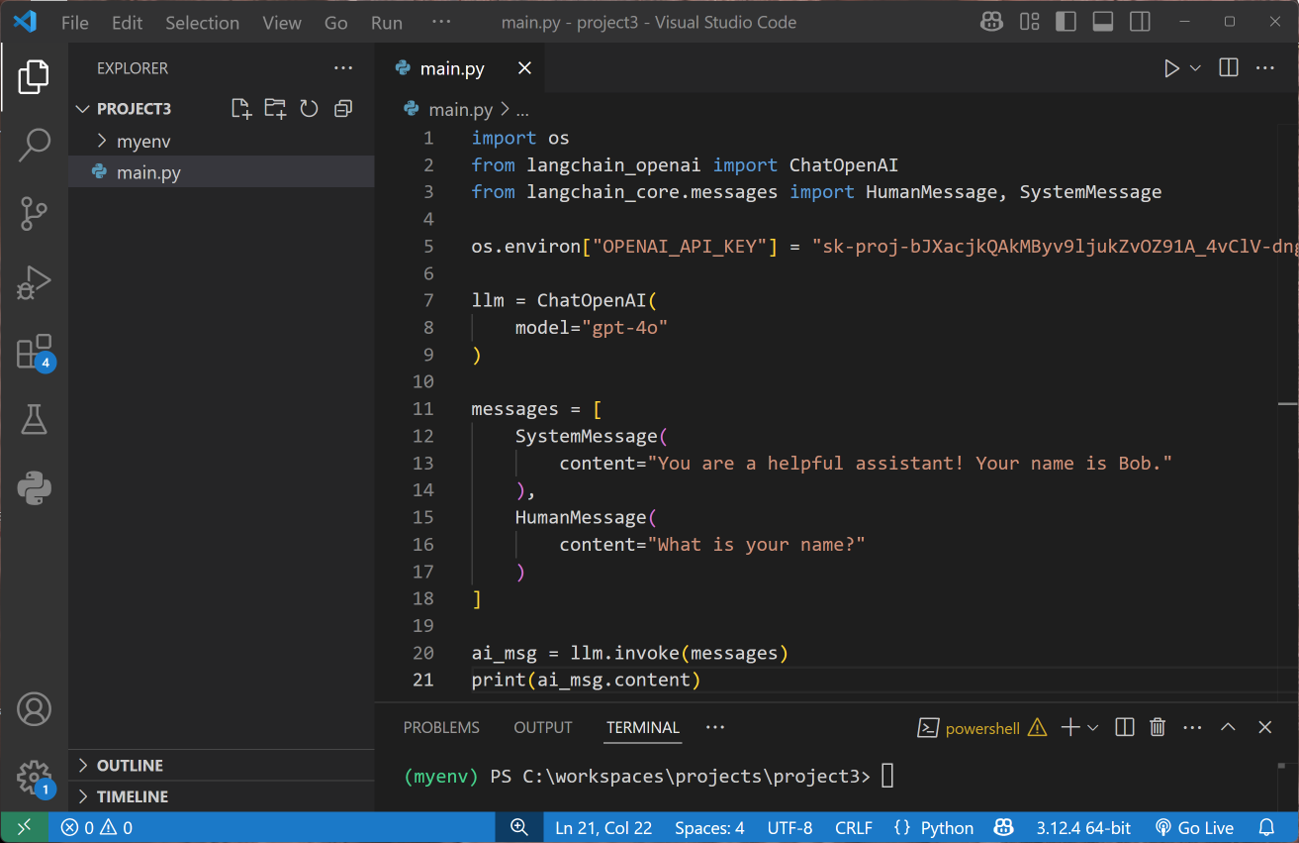1299x843 pixels.
Task: Open Source Control view
Action: (34, 213)
